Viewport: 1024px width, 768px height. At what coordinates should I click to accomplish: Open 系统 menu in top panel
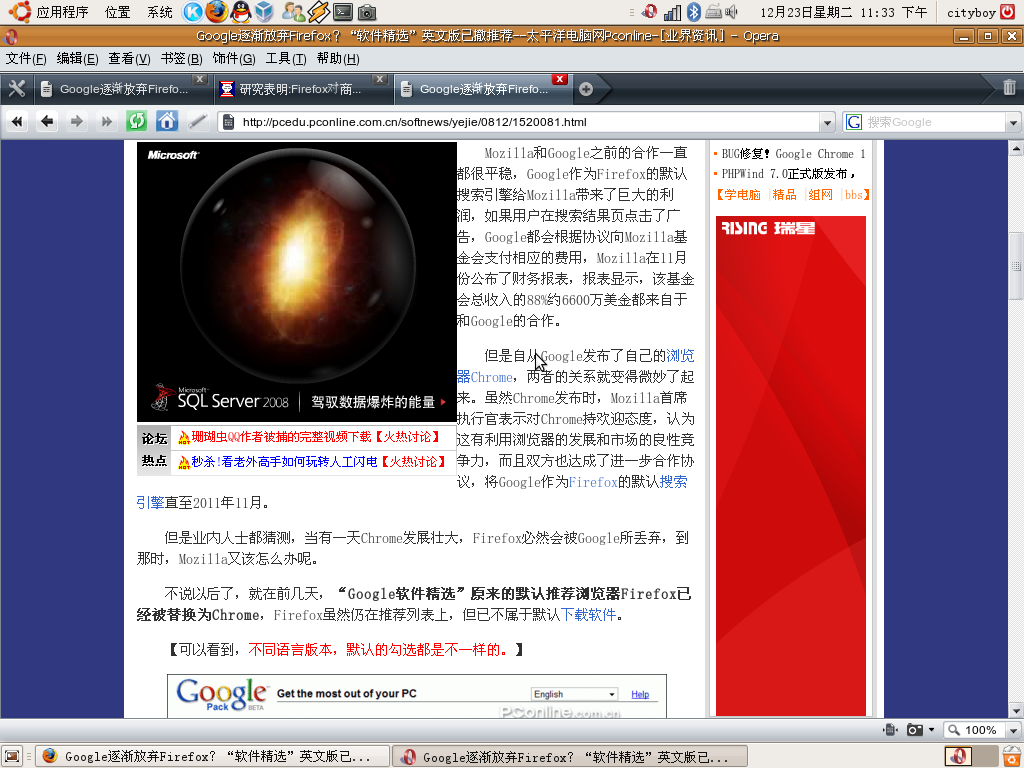(x=159, y=12)
